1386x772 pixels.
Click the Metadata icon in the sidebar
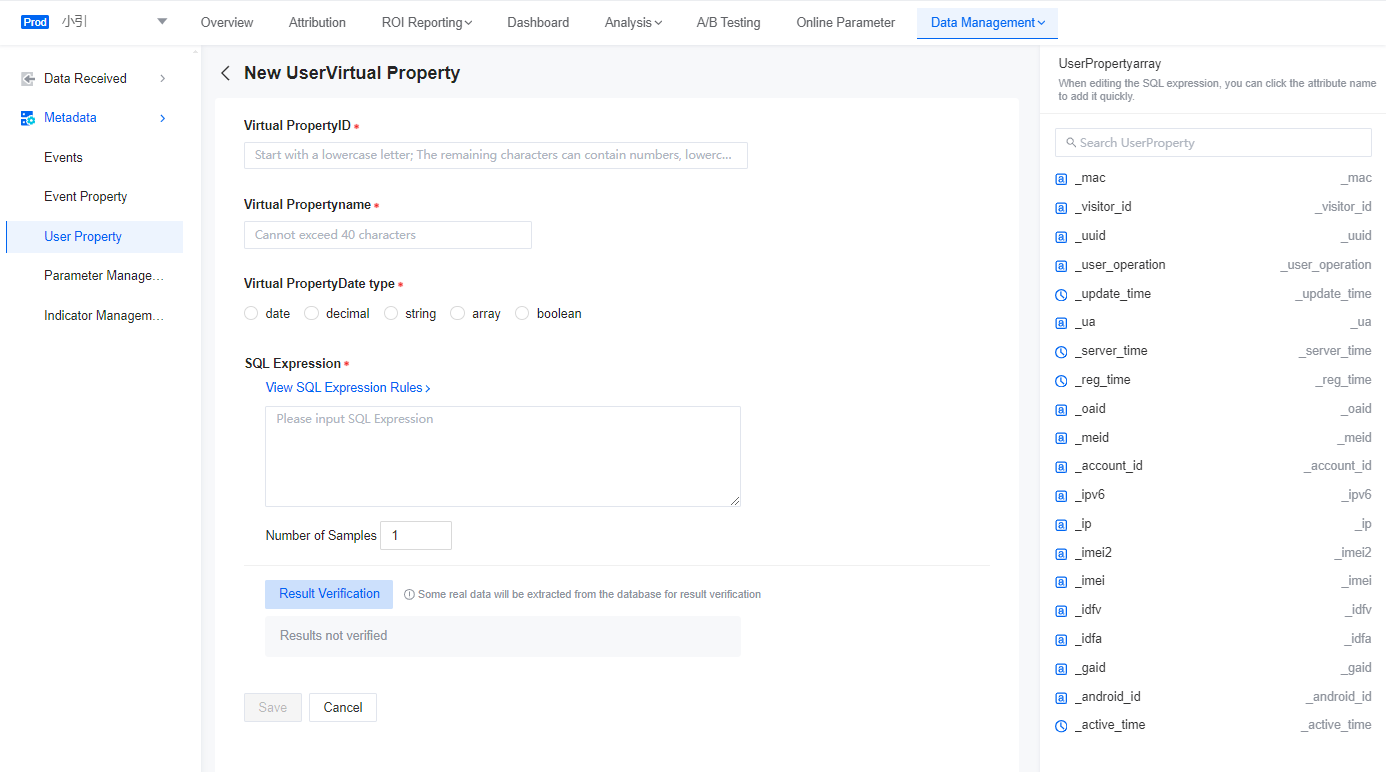point(25,117)
